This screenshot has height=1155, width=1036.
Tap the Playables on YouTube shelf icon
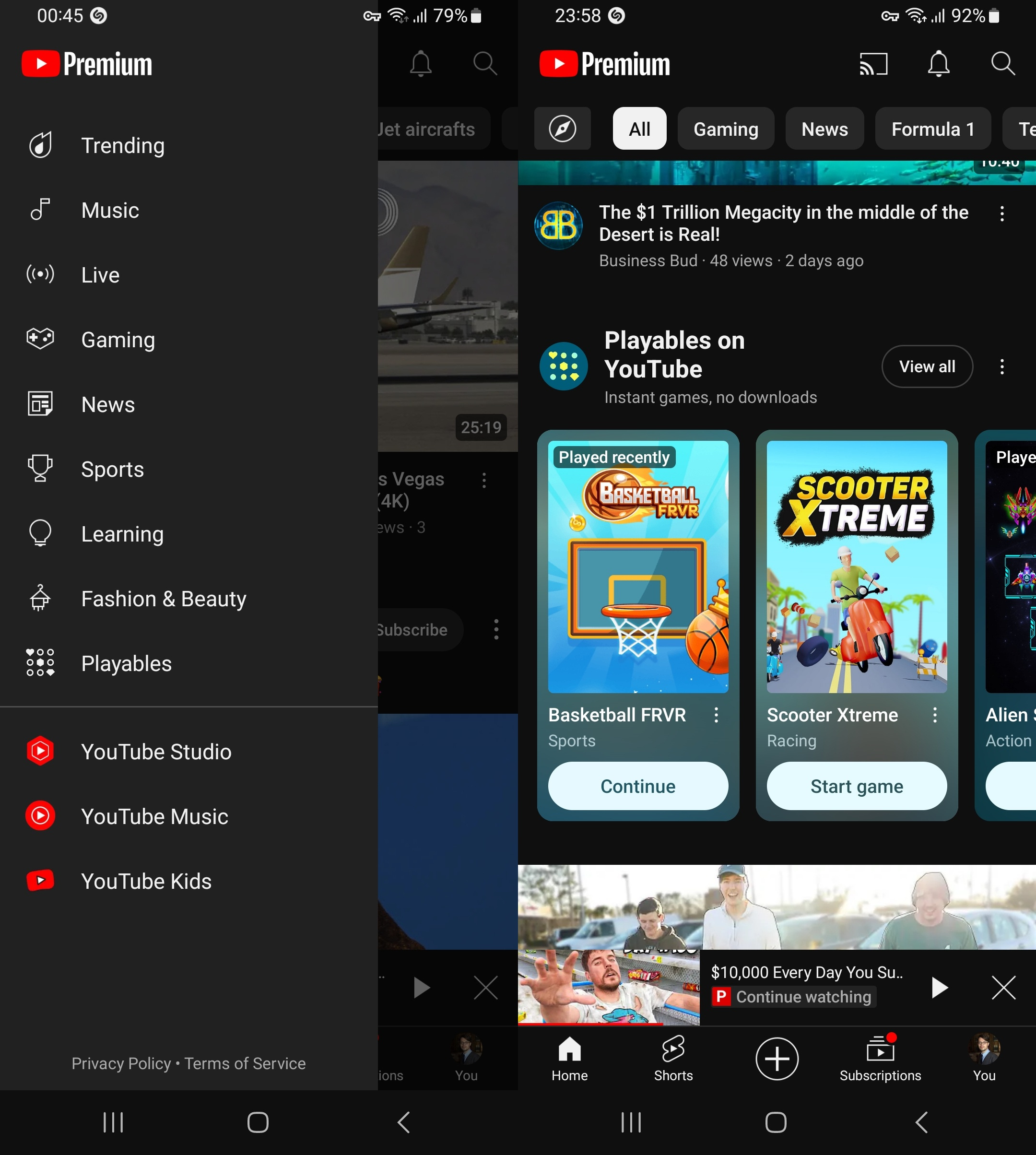click(x=564, y=366)
